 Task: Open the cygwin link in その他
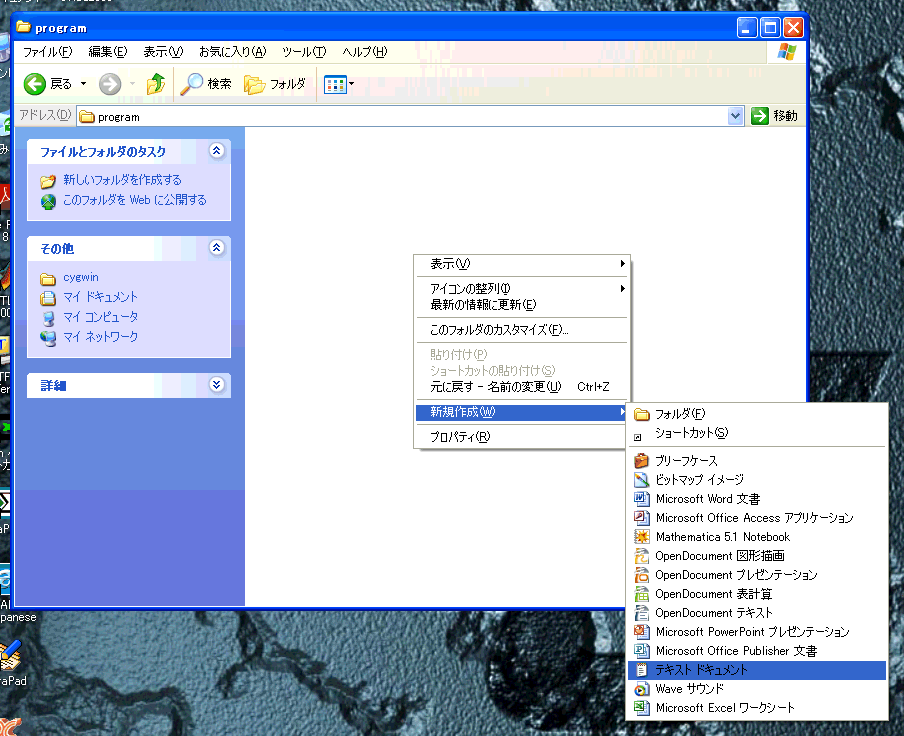click(x=81, y=277)
